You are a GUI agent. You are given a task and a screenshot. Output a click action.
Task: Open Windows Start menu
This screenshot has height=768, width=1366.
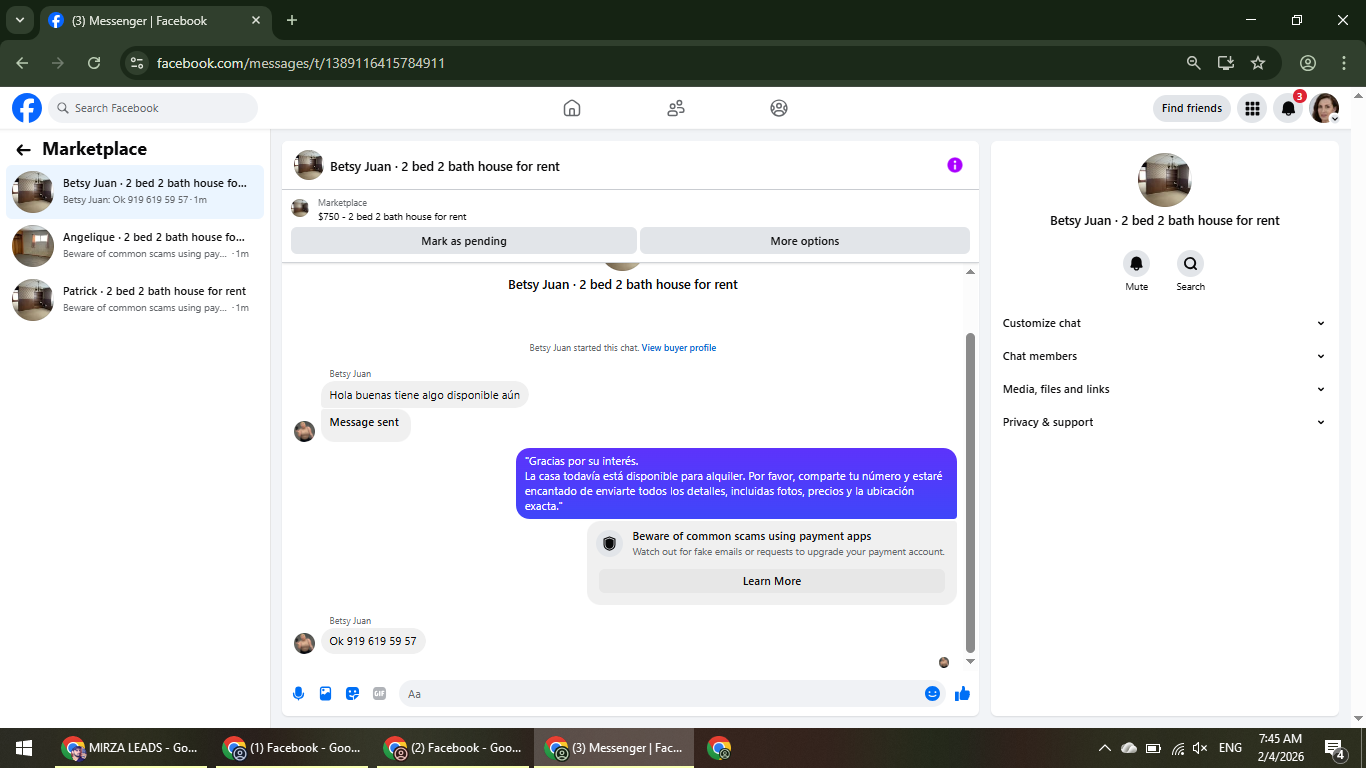[x=23, y=748]
